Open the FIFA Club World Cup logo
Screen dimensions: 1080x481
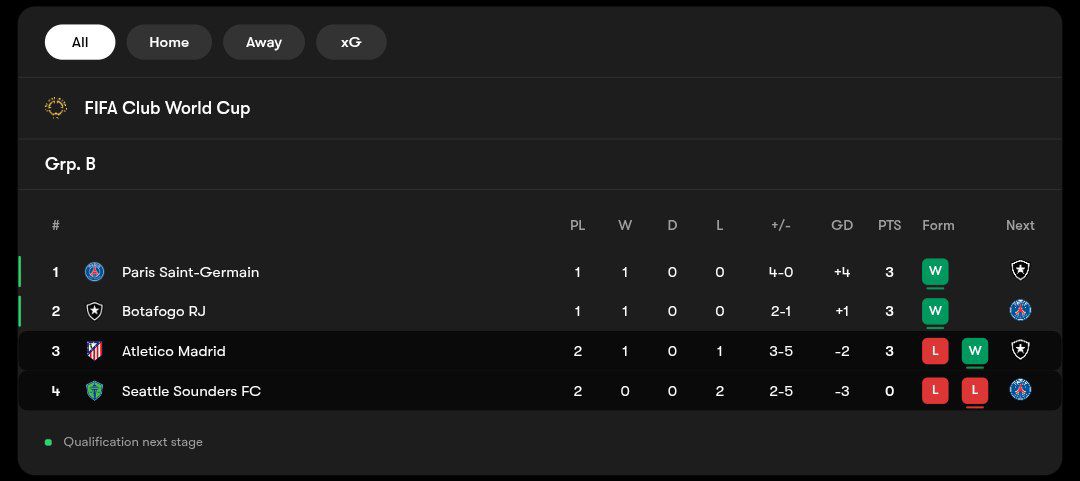(56, 108)
